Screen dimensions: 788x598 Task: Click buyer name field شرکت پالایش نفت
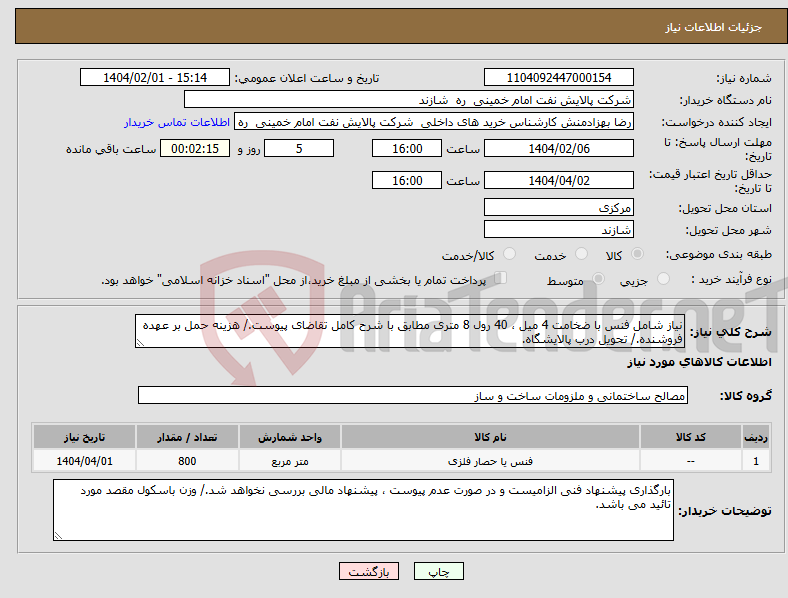409,99
